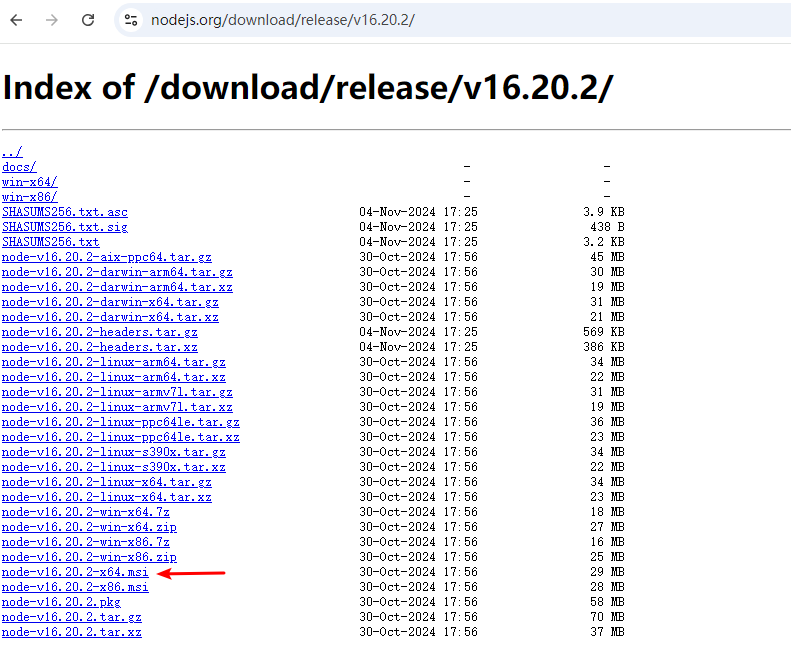Click the Index of /download/release/v16.20.2/ heading

click(308, 88)
